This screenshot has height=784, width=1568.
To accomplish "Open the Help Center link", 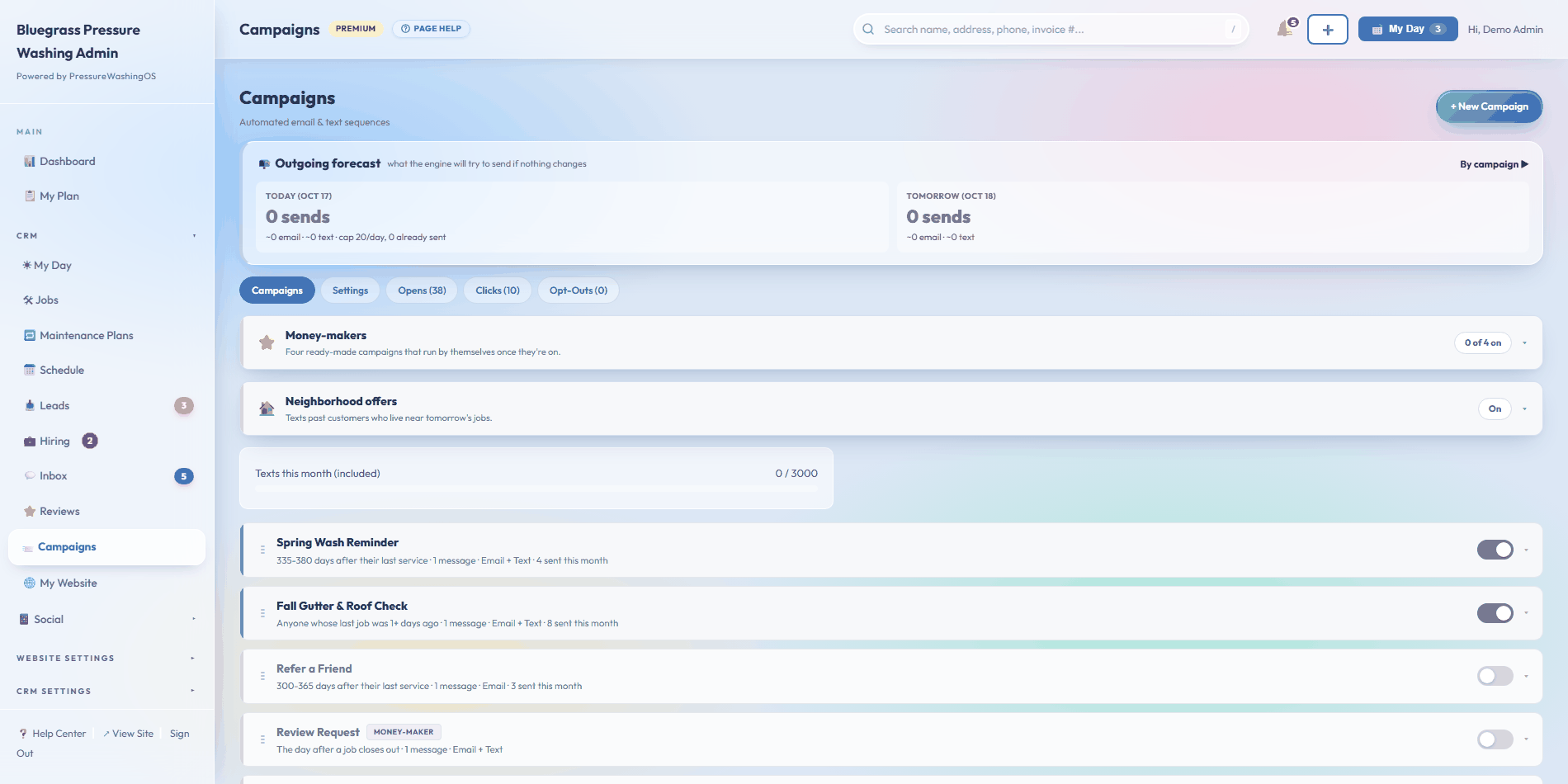I will (53, 734).
